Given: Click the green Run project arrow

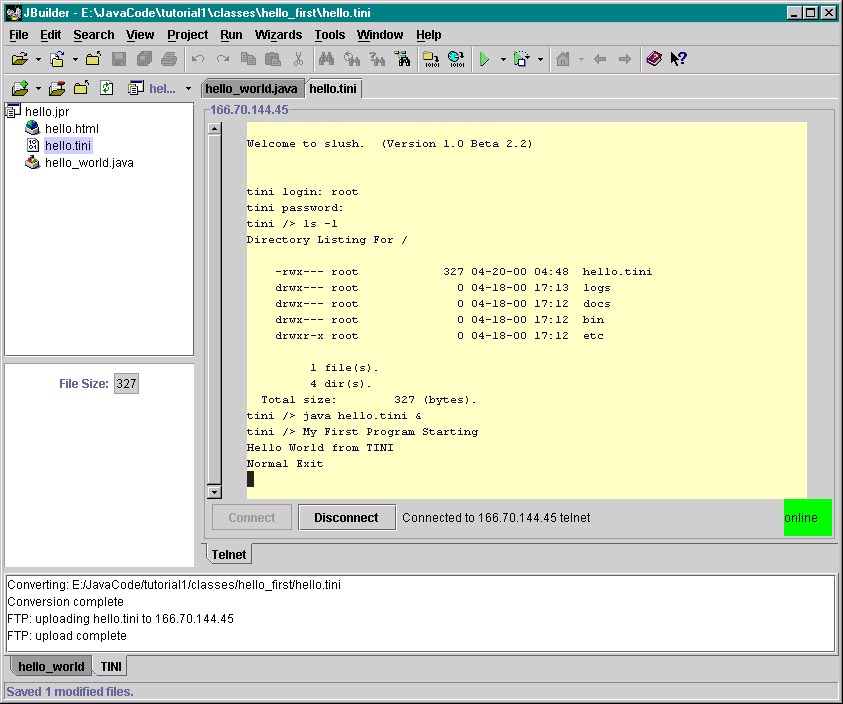Looking at the screenshot, I should click(484, 59).
